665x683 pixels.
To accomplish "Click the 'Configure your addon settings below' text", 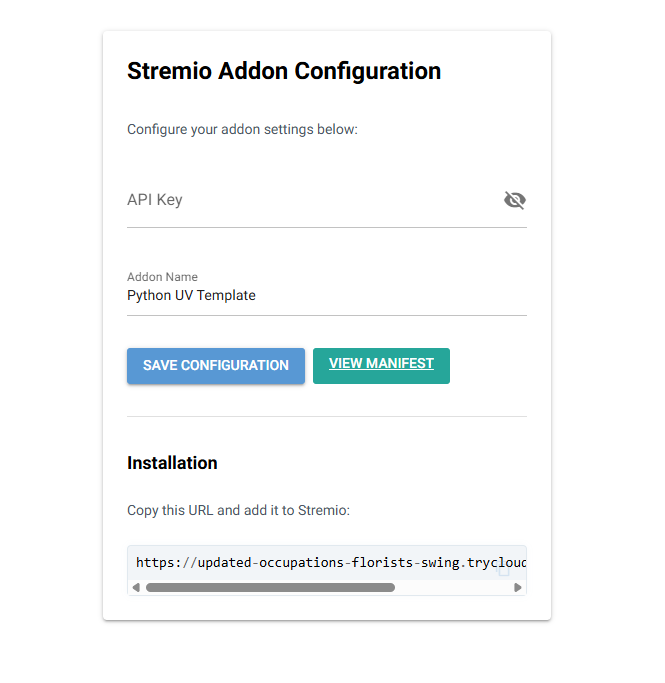I will [242, 129].
